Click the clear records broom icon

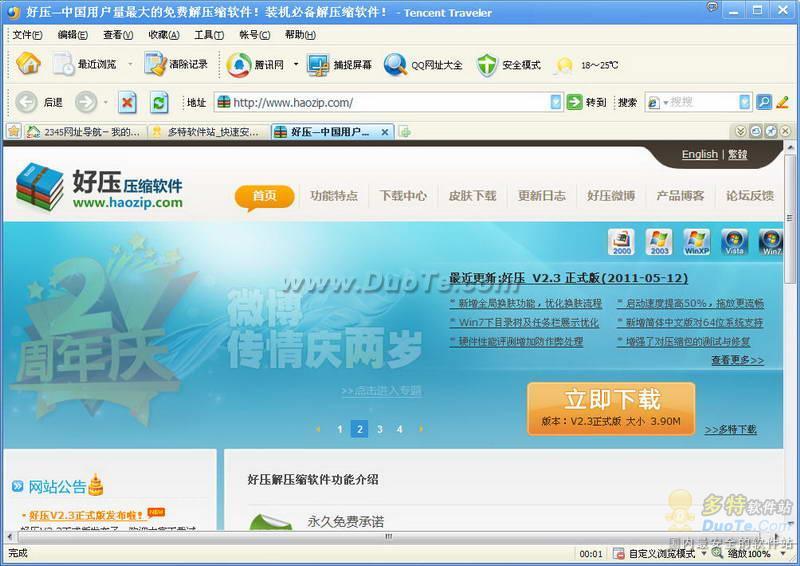[155, 64]
